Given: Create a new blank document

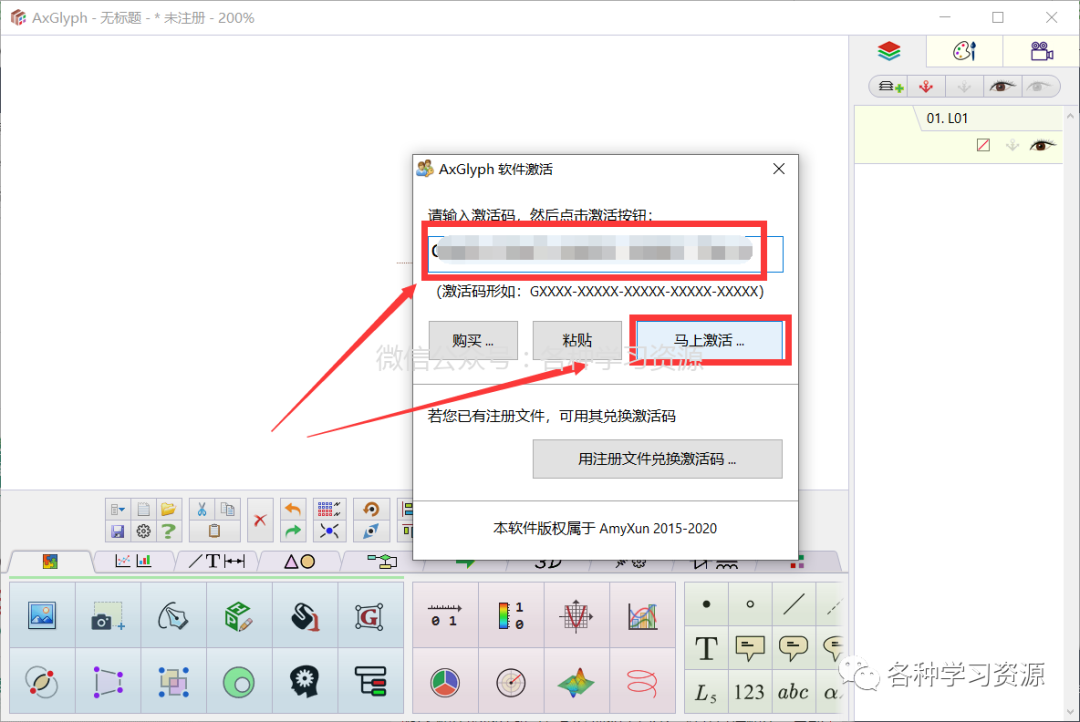Looking at the screenshot, I should tap(143, 510).
